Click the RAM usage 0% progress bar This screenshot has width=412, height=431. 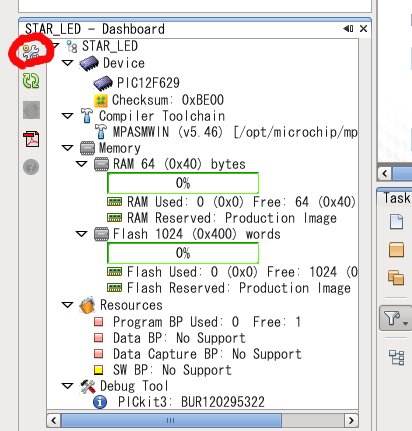tap(183, 183)
